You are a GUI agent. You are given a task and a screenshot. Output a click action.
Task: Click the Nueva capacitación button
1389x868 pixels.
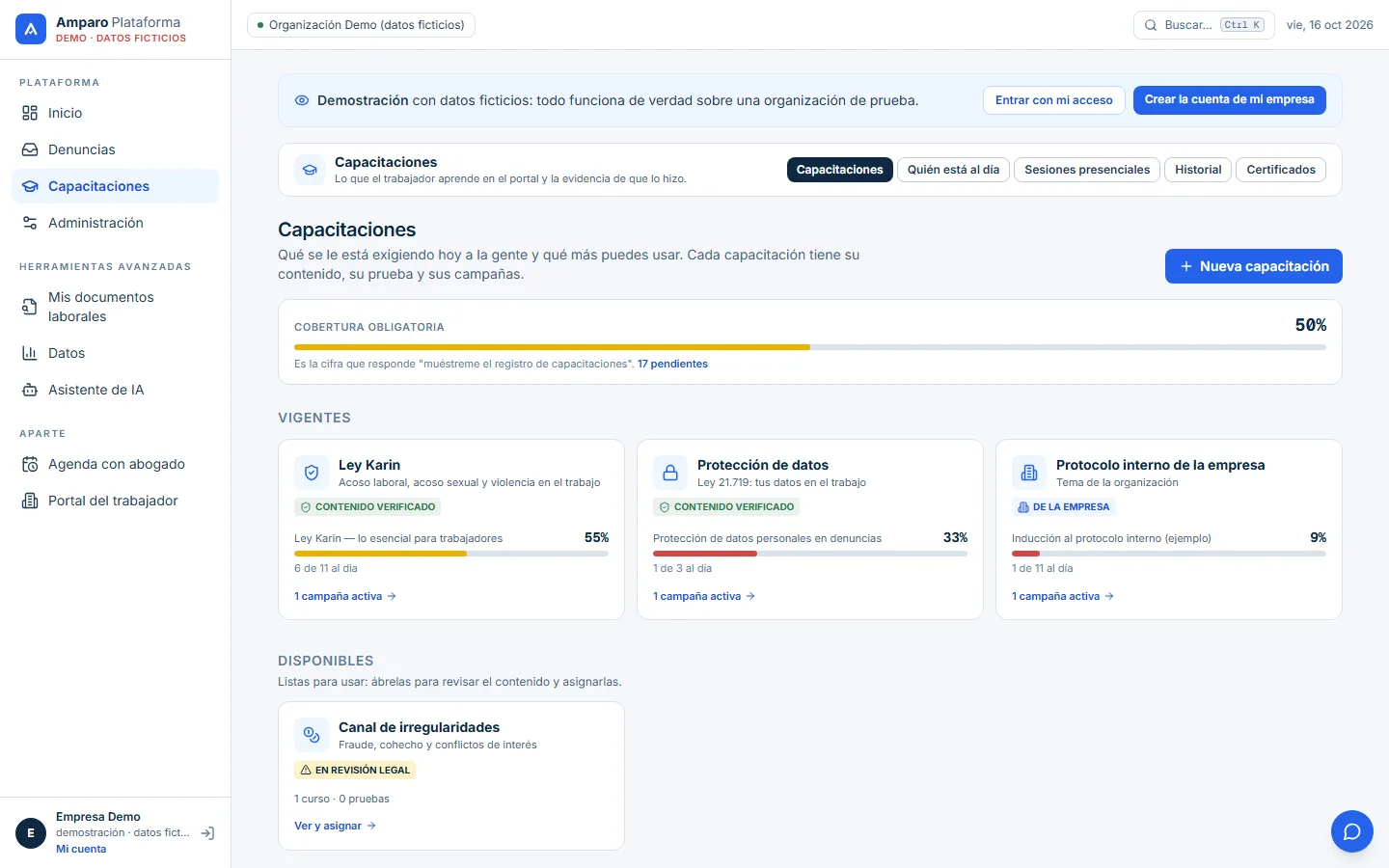[1254, 266]
